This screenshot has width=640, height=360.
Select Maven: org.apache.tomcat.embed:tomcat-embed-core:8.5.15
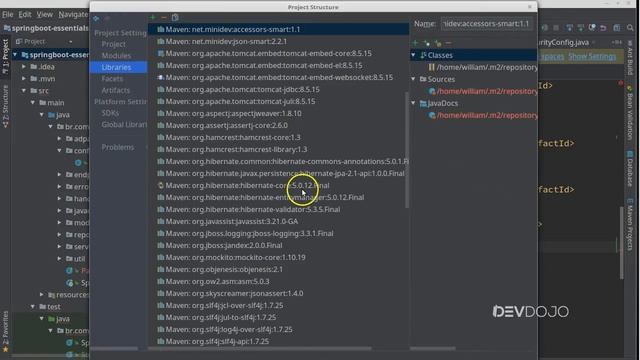click(x=278, y=53)
